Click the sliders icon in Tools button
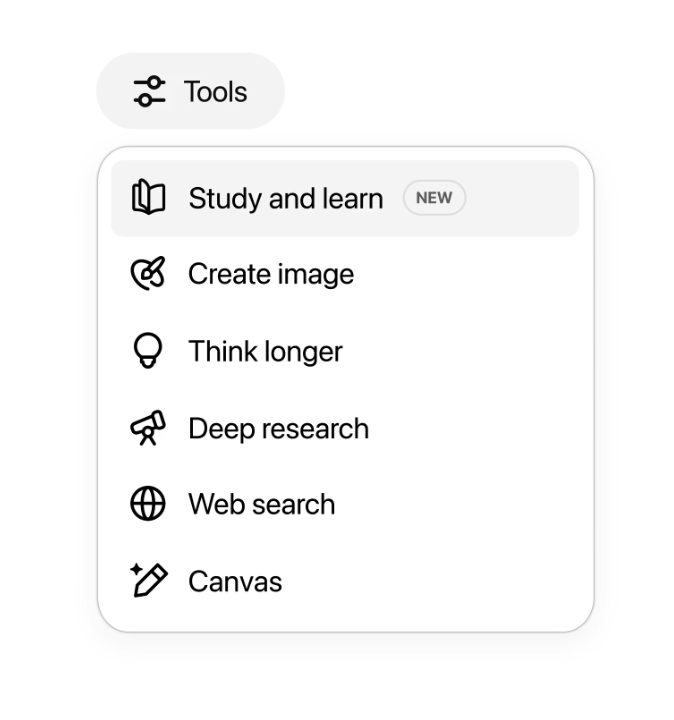The image size is (674, 720). [149, 91]
